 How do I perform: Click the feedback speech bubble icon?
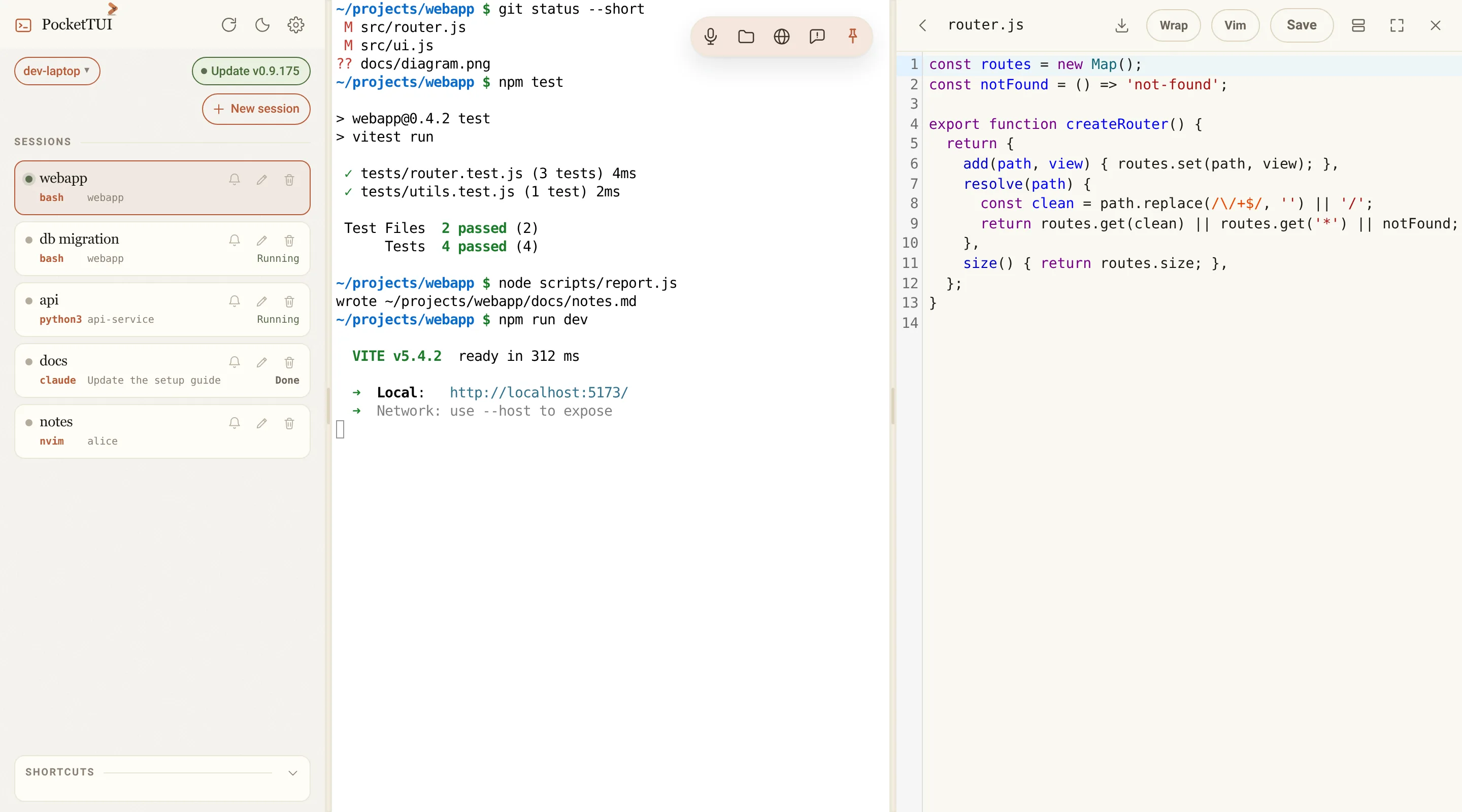tap(817, 37)
